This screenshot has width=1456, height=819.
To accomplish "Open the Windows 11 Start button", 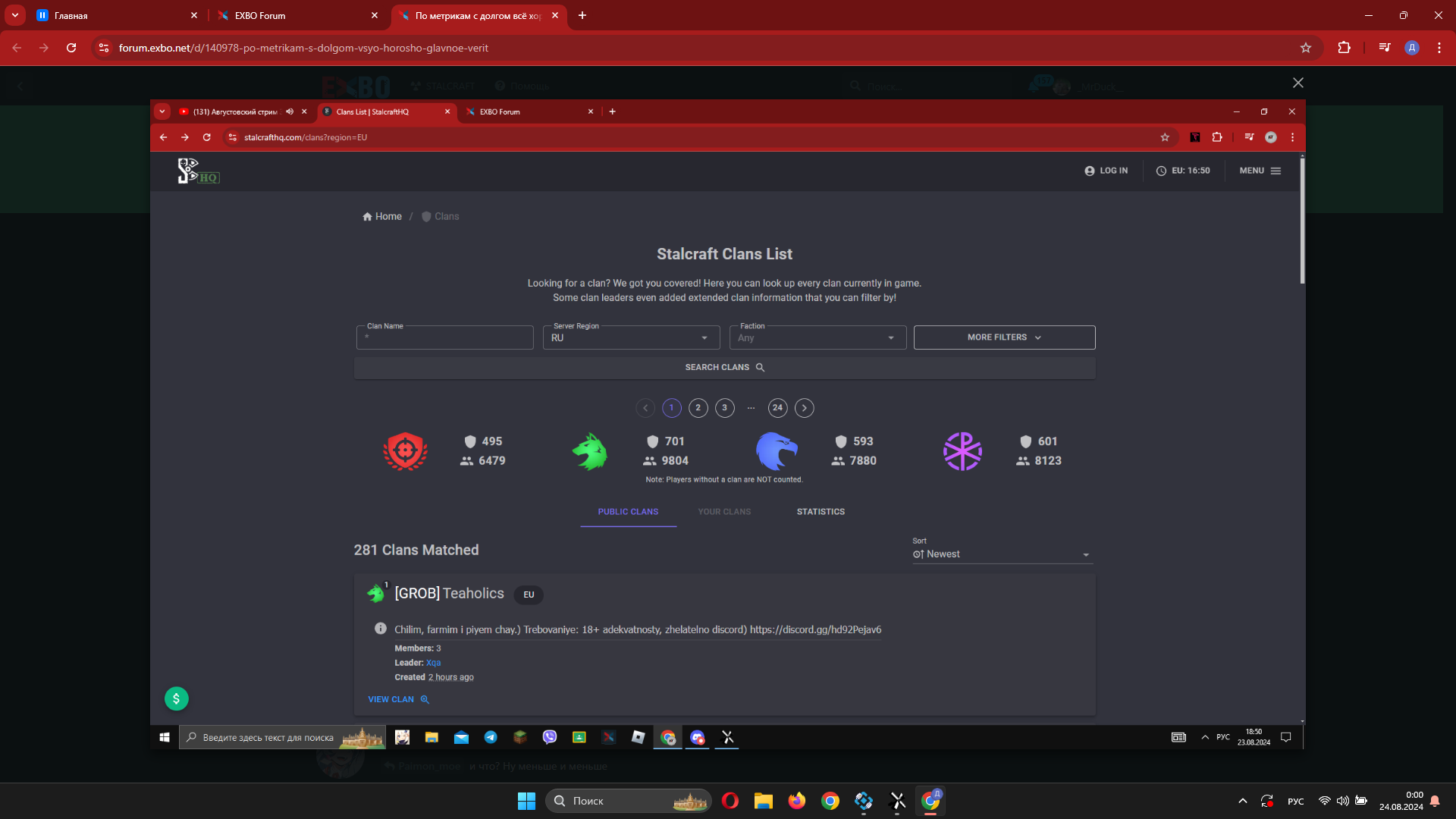I will (526, 801).
